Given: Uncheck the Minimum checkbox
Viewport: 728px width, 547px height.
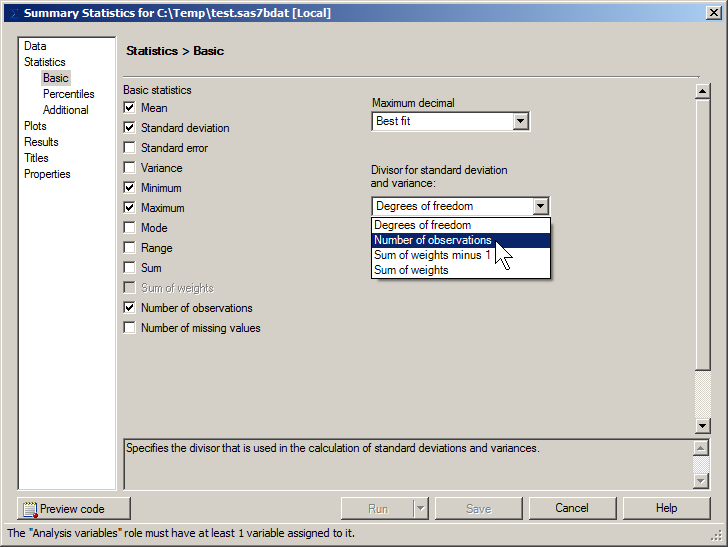Looking at the screenshot, I should [130, 188].
